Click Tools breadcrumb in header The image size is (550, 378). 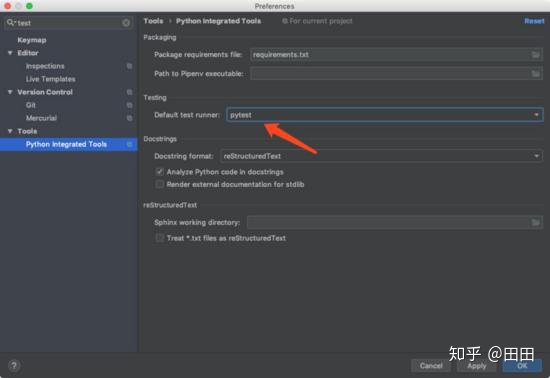pos(153,21)
